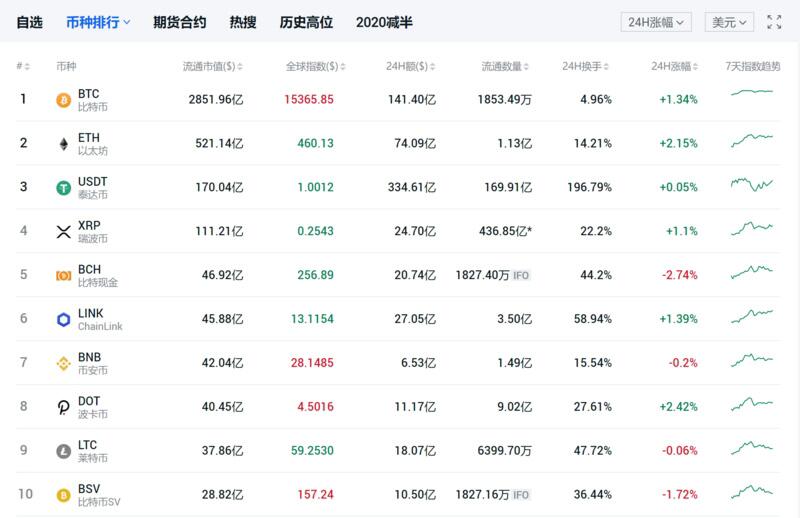This screenshot has height=518, width=800.
Task: Click the BSV coin icon
Action: click(63, 495)
